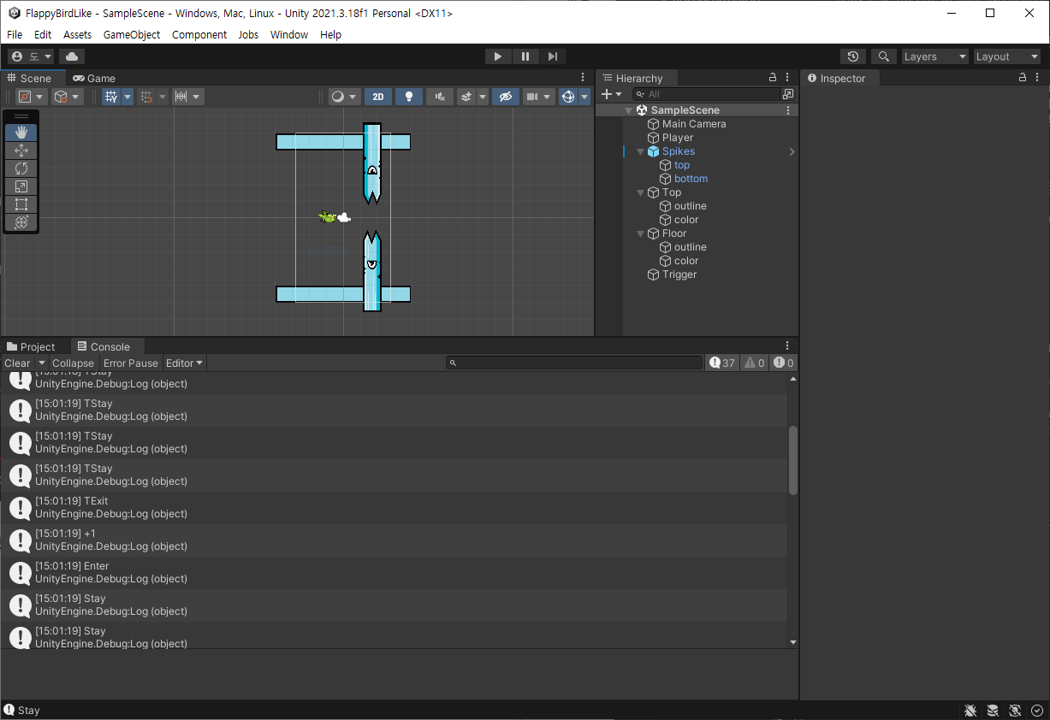The height and width of the screenshot is (720, 1050).
Task: Collapse the Spikes object
Action: pyautogui.click(x=640, y=151)
